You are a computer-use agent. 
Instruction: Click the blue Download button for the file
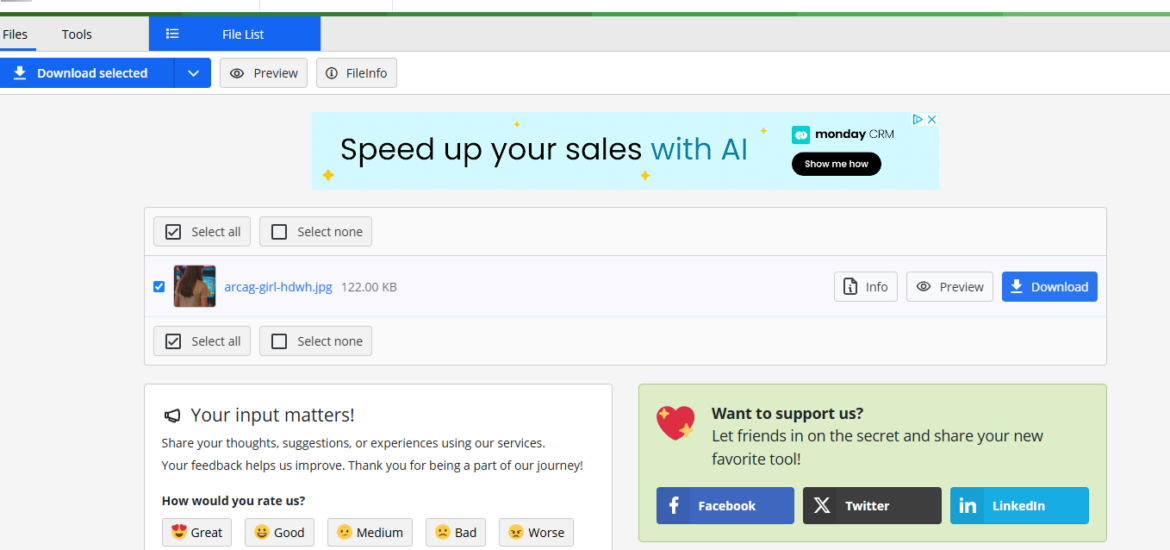coord(1050,287)
